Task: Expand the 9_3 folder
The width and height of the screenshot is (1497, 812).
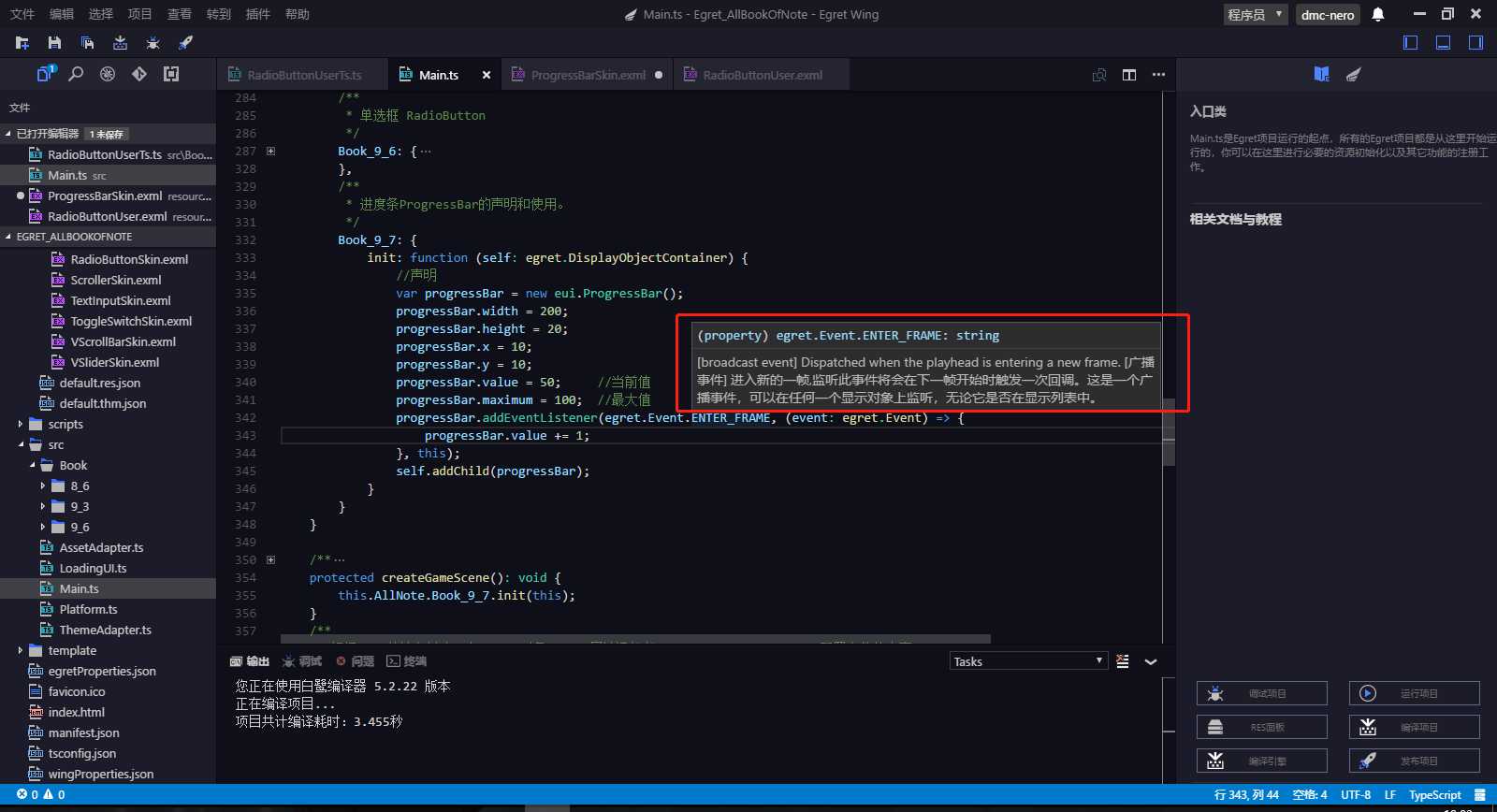Action: click(x=43, y=506)
